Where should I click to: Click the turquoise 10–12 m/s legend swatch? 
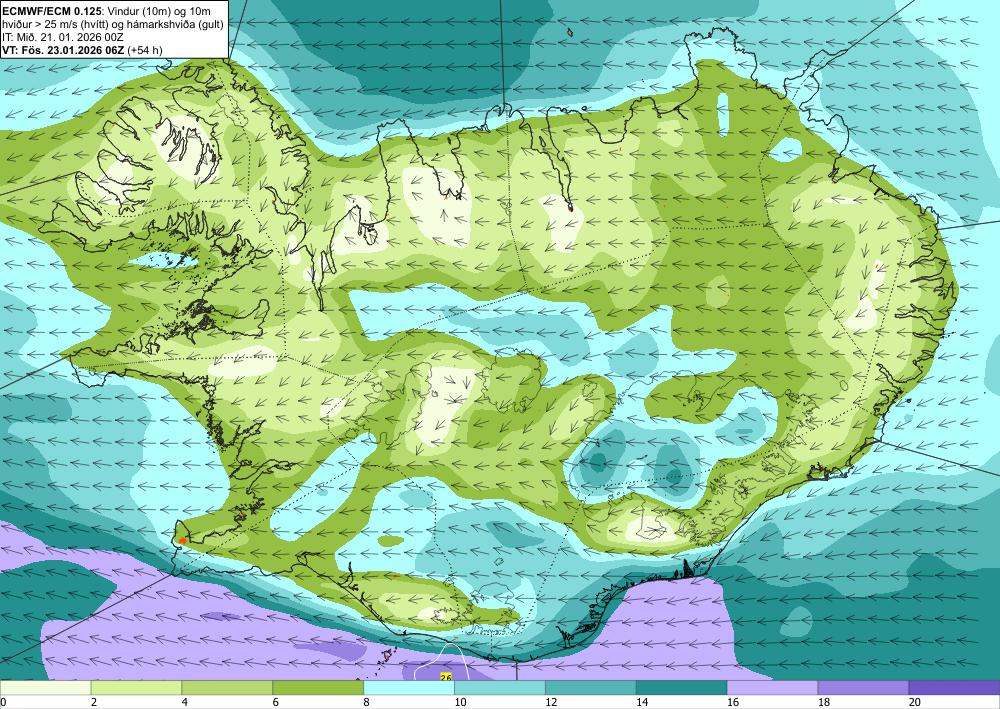click(x=499, y=688)
